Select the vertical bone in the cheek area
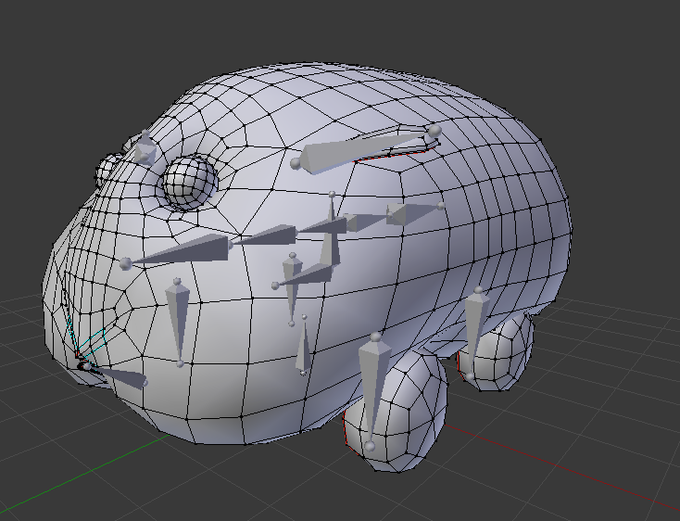The width and height of the screenshot is (680, 521). coord(178,322)
